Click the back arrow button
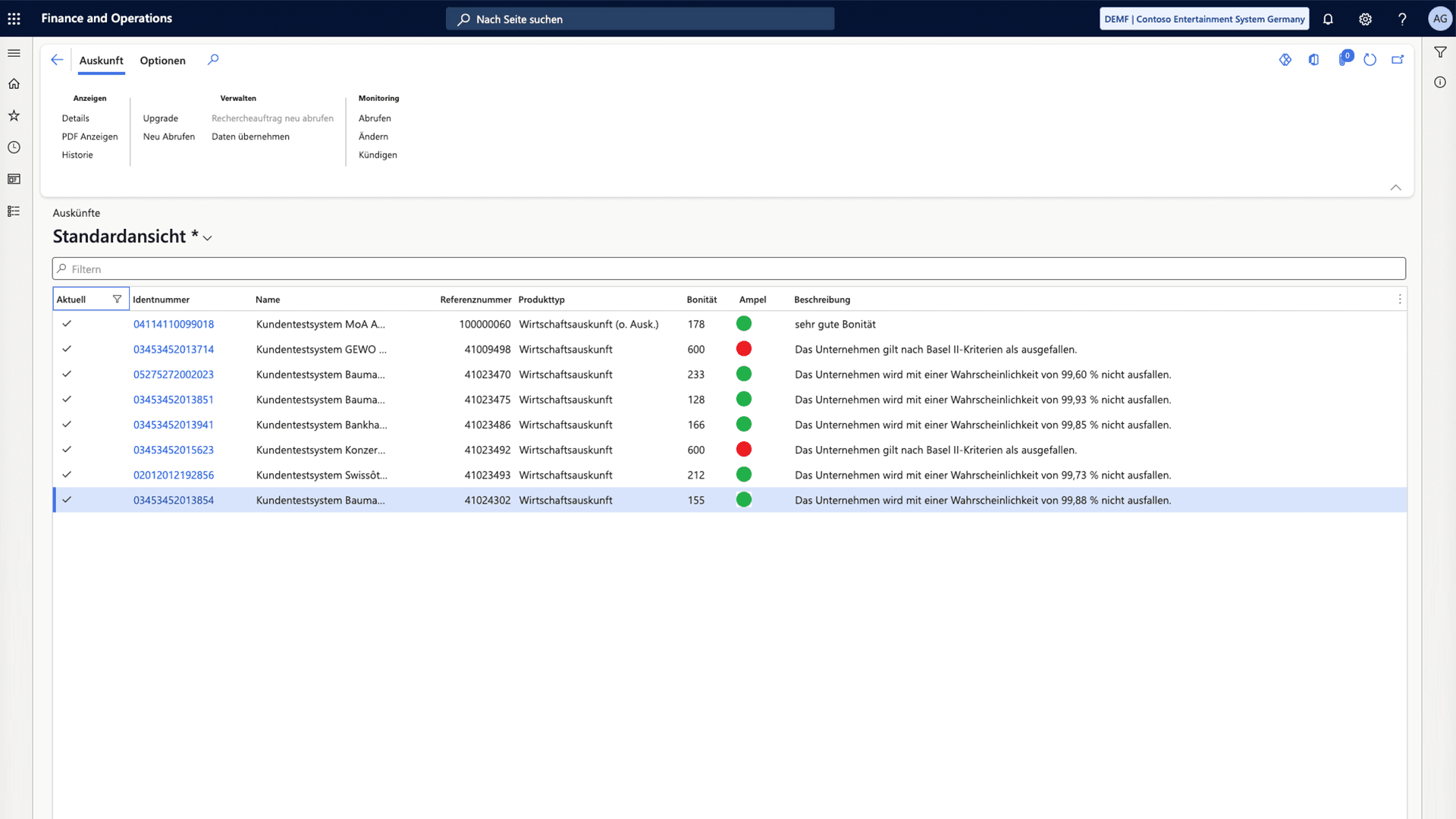Viewport: 1456px width, 819px height. pyautogui.click(x=57, y=60)
